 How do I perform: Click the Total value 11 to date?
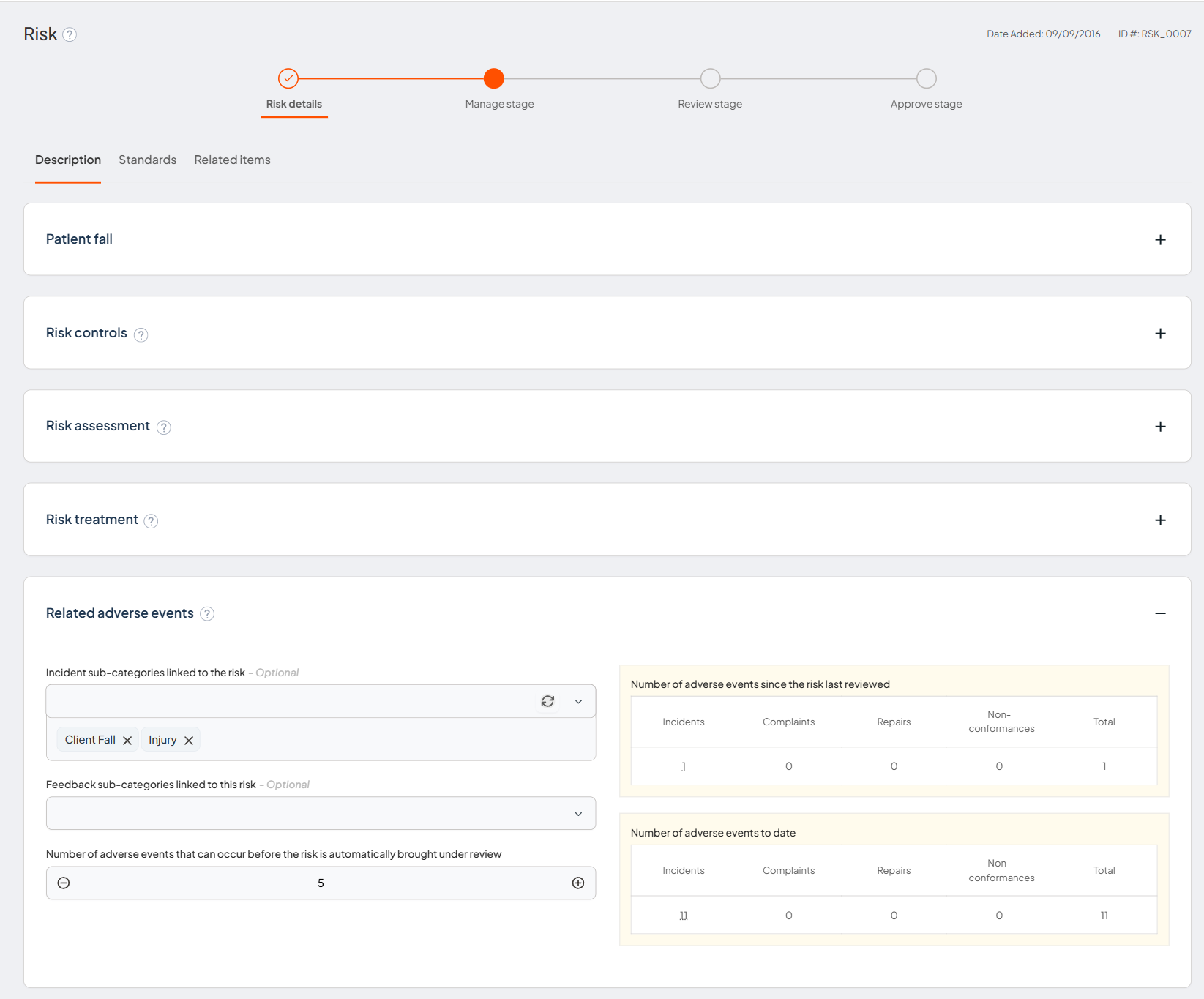click(1104, 916)
